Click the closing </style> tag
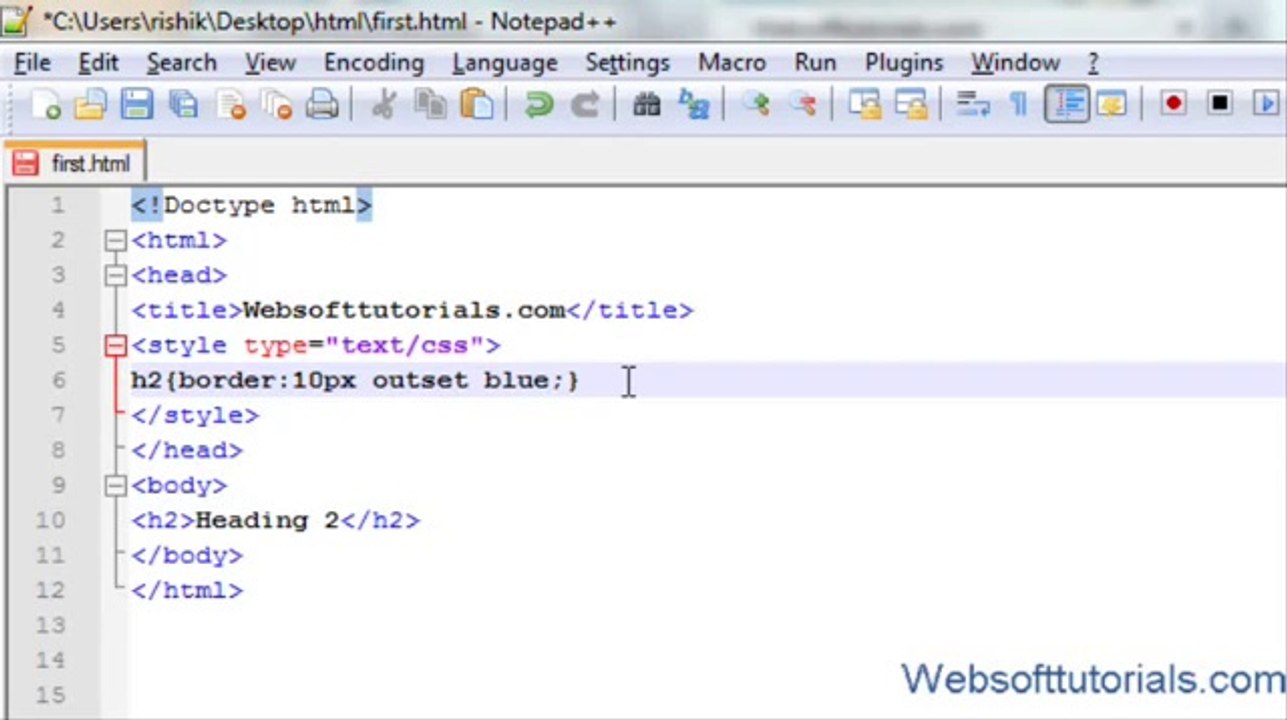Image resolution: width=1287 pixels, height=720 pixels. tap(195, 415)
